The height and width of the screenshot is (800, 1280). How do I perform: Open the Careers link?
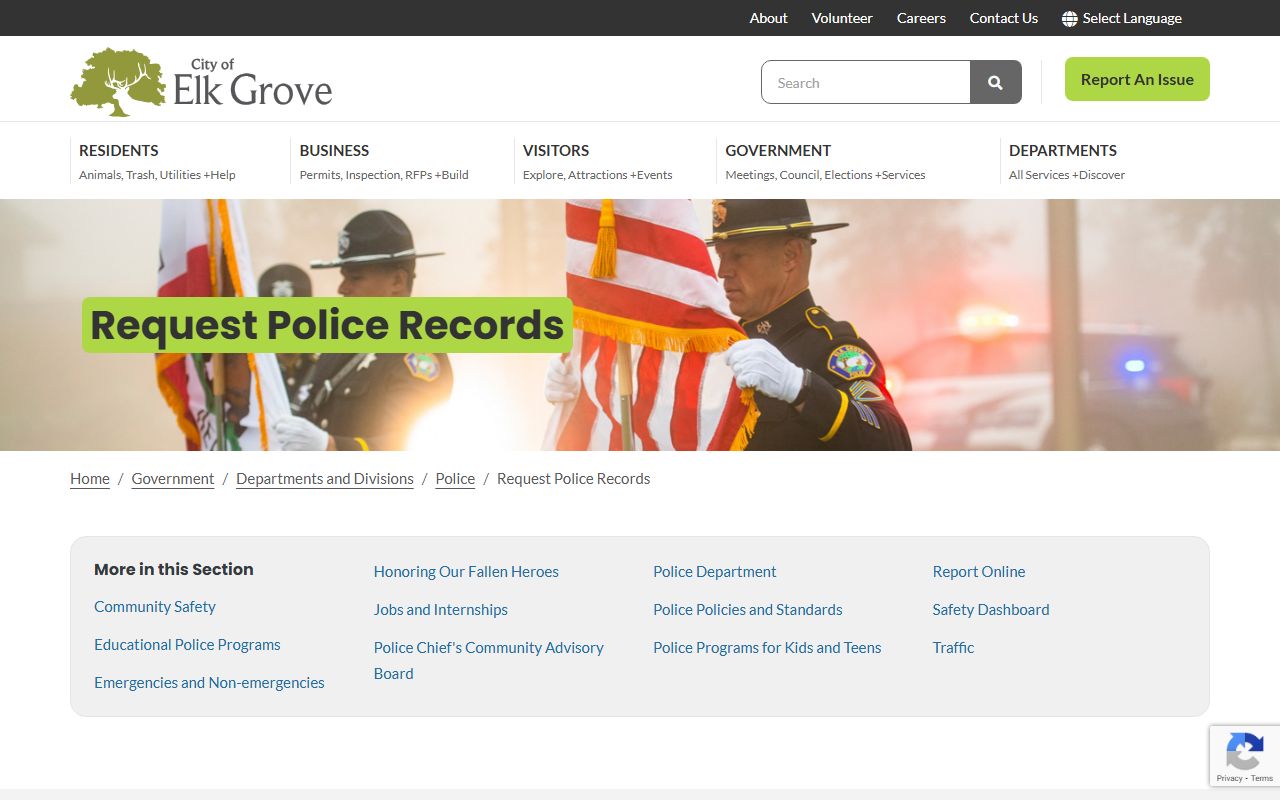coord(921,18)
